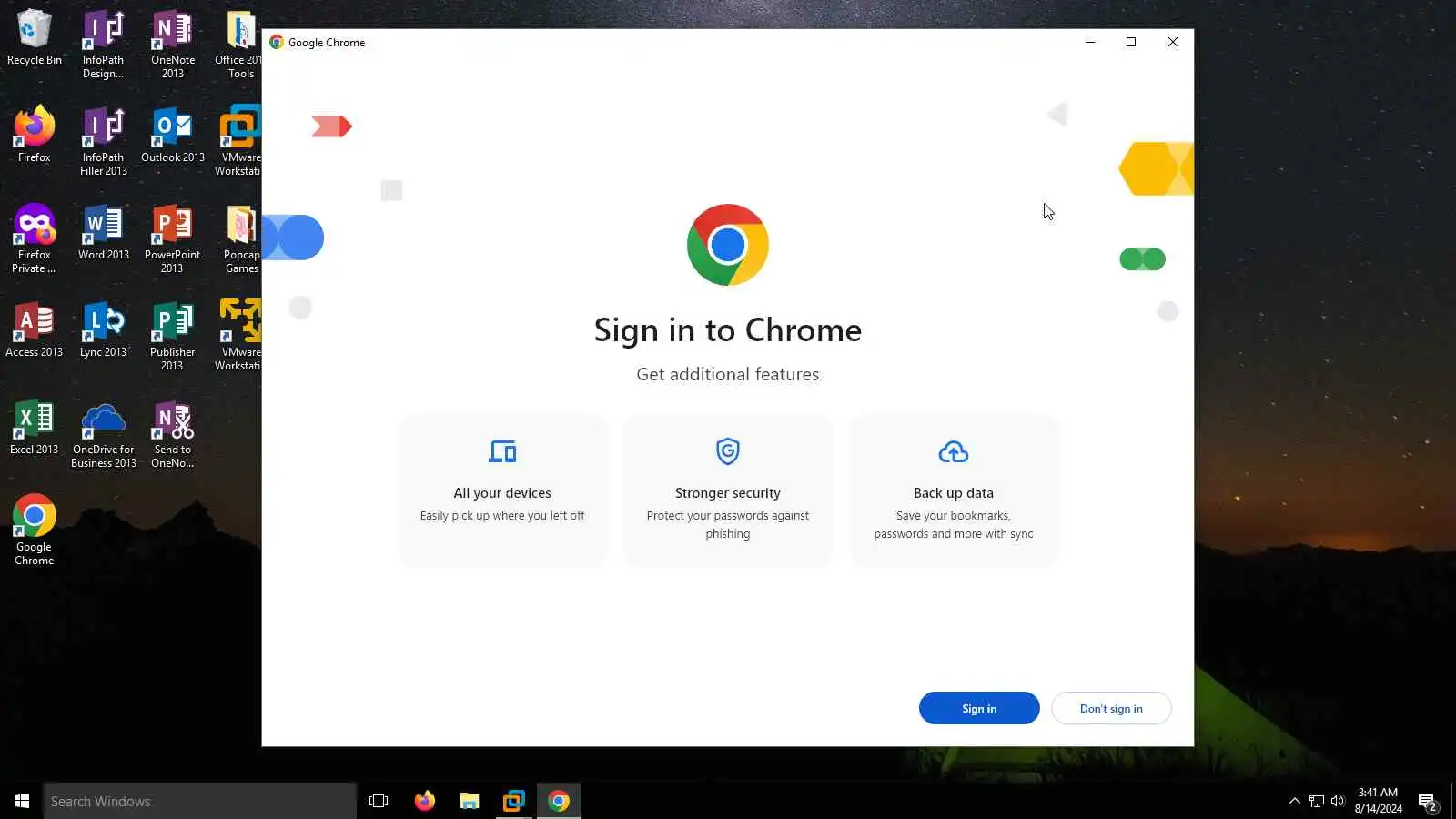1456x819 pixels.
Task: Launch Firefox from the taskbar
Action: (x=424, y=801)
